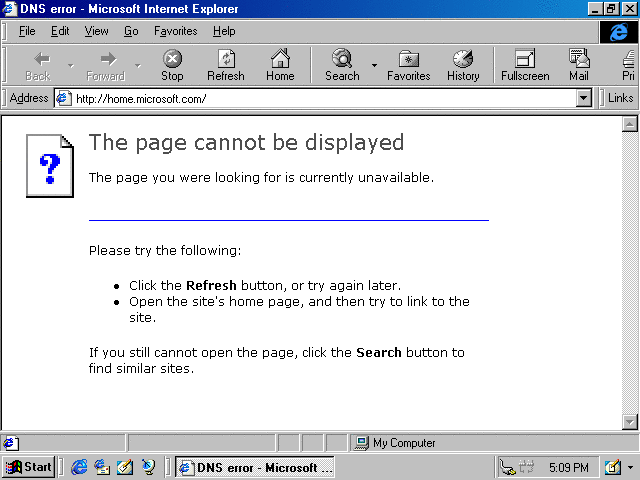Screen dimensions: 640x480
Task: Click the title bar IE icon
Action: pyautogui.click(x=10, y=9)
